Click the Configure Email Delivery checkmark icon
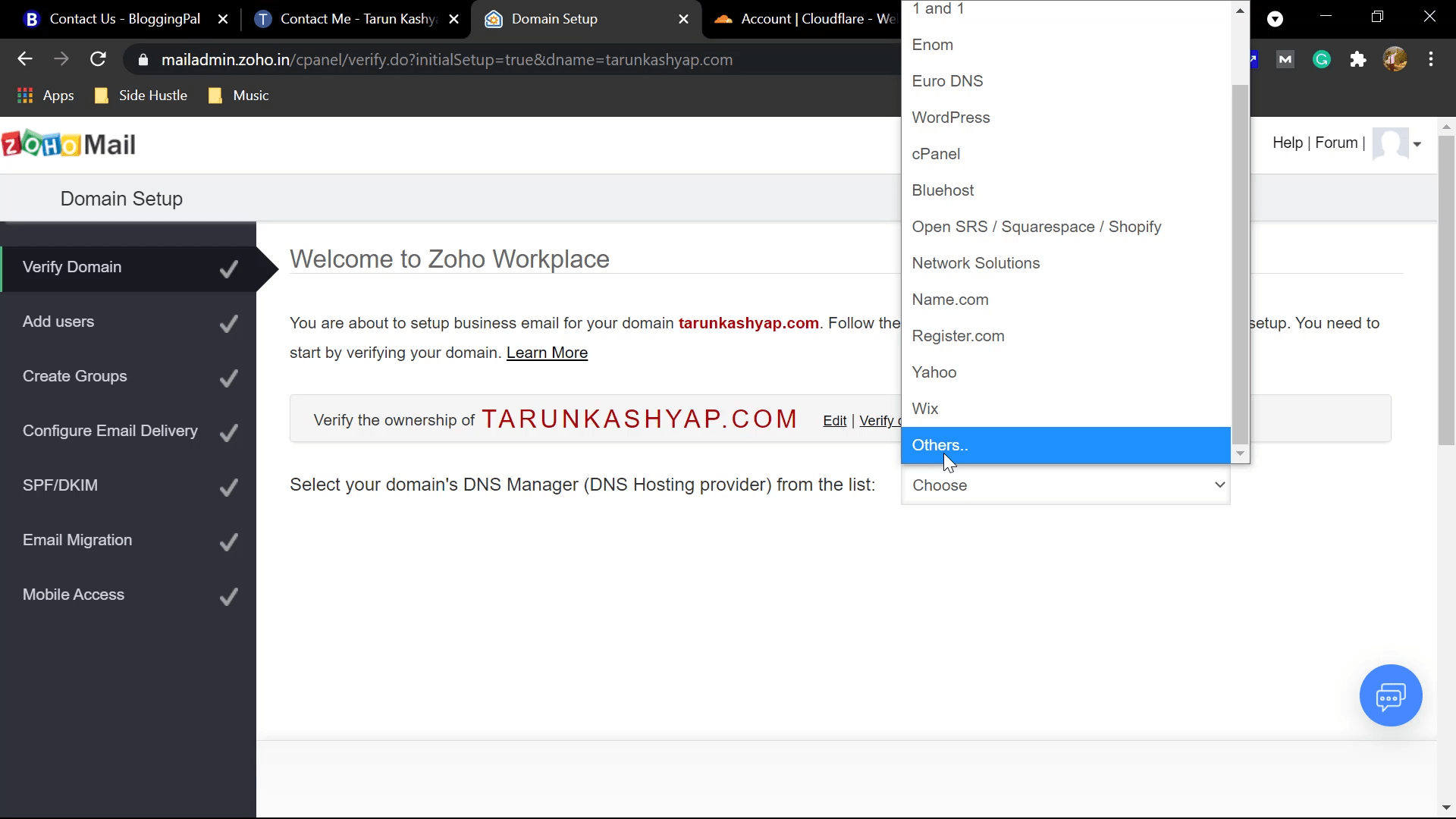This screenshot has width=1456, height=819. [x=228, y=432]
